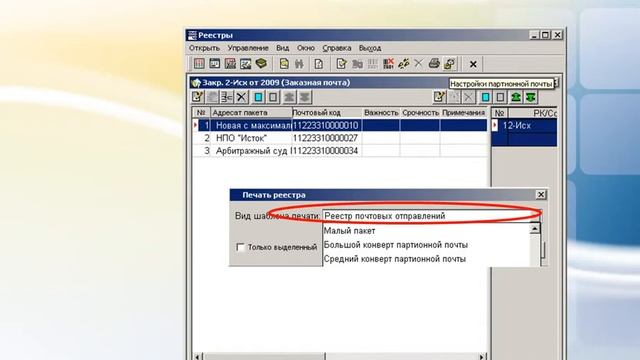Image resolution: width=640 pixels, height=360 pixels.
Task: Select row 'Новая с максимал' in recipient list
Action: point(340,125)
